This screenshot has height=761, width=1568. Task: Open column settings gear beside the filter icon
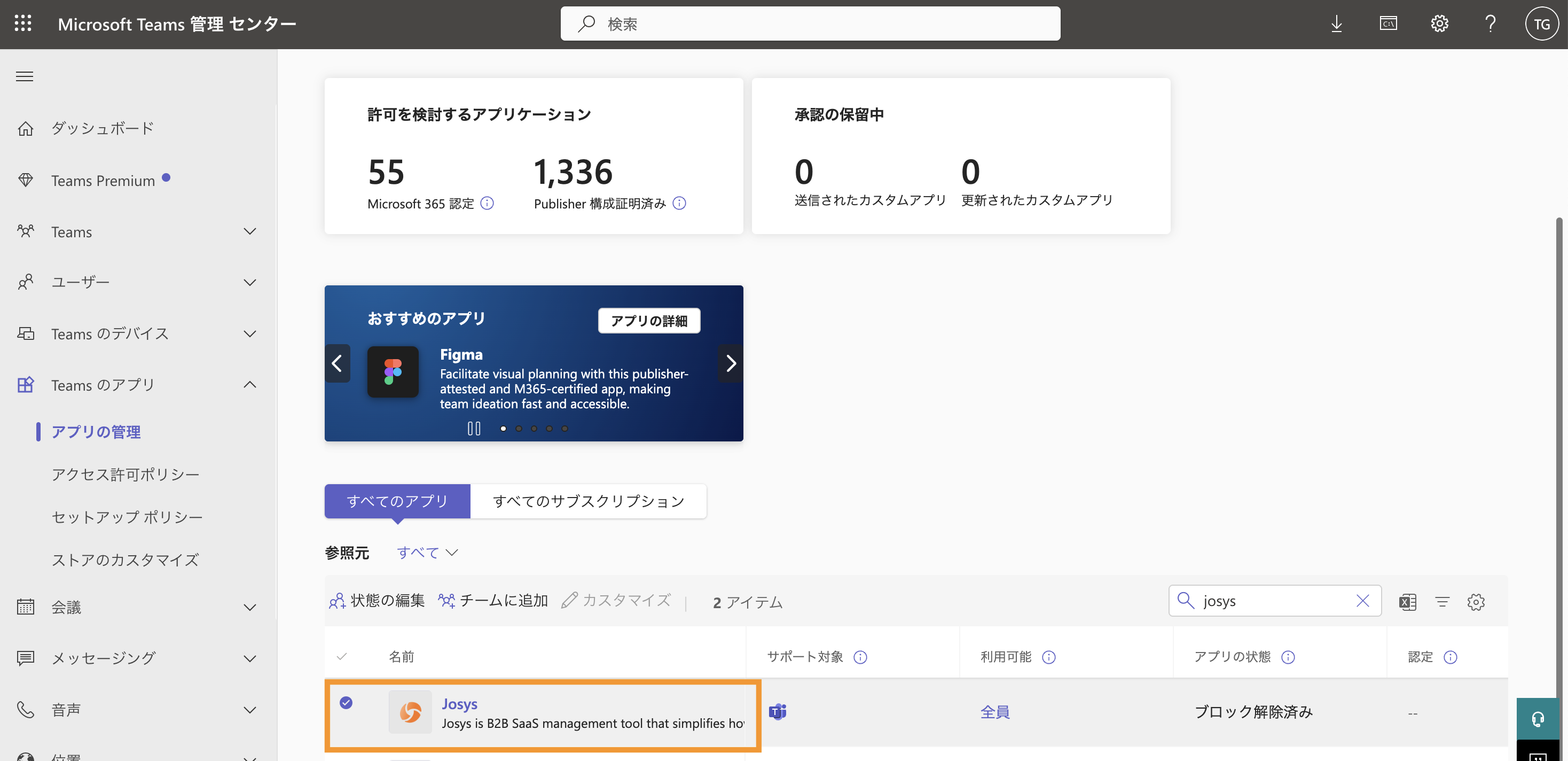[1477, 601]
